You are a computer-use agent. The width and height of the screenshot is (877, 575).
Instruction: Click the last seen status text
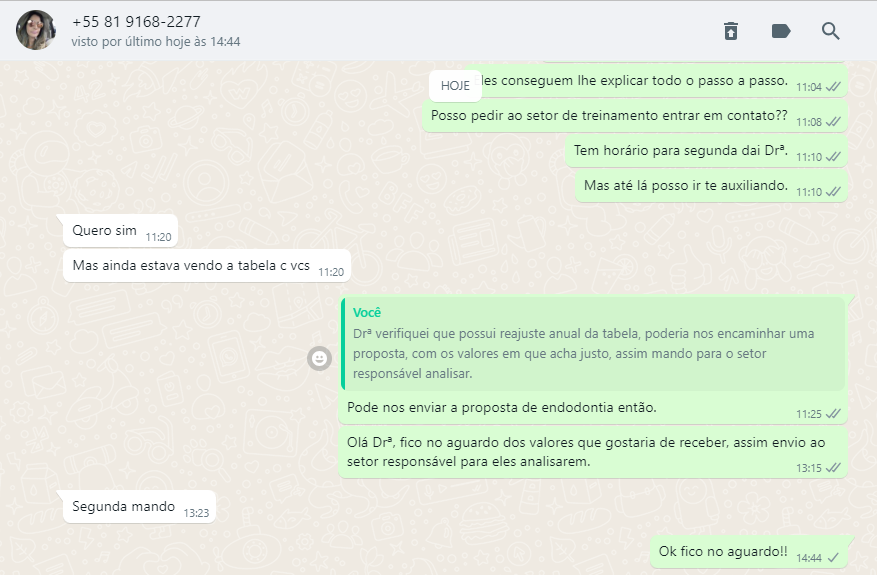(156, 42)
